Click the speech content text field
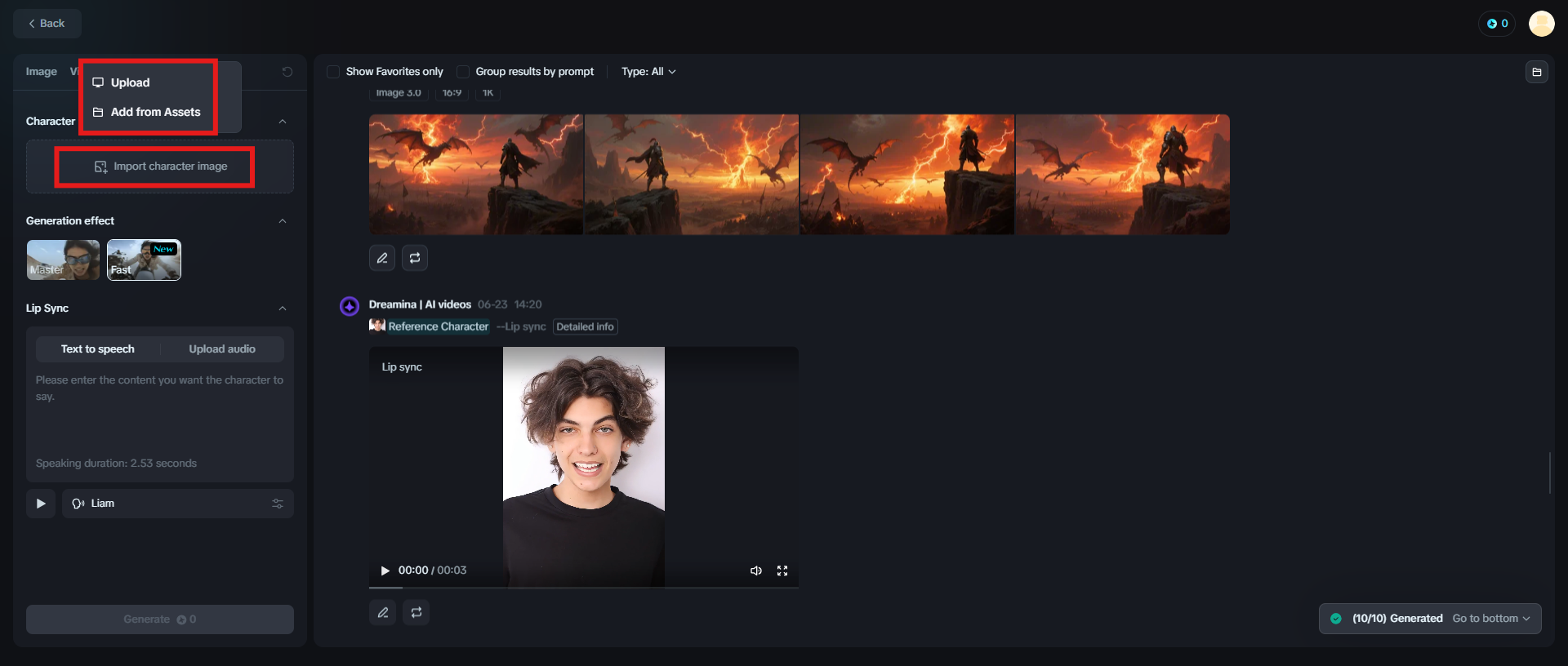This screenshot has height=666, width=1568. tap(160, 412)
